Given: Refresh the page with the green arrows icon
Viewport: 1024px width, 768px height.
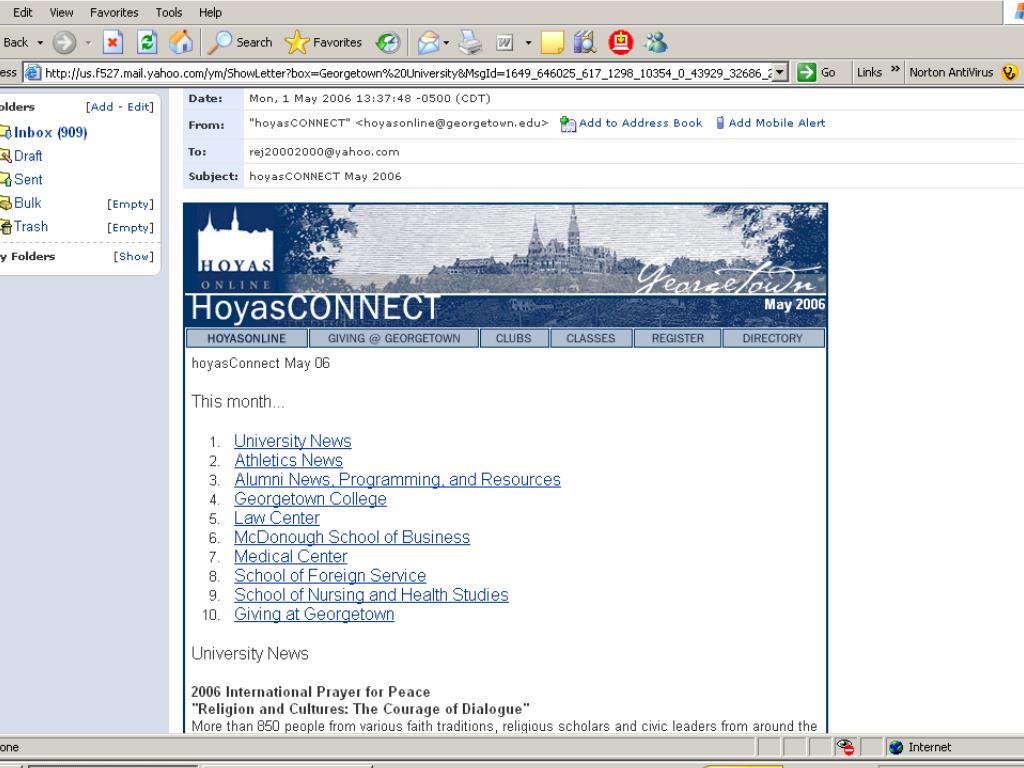Looking at the screenshot, I should coord(147,42).
